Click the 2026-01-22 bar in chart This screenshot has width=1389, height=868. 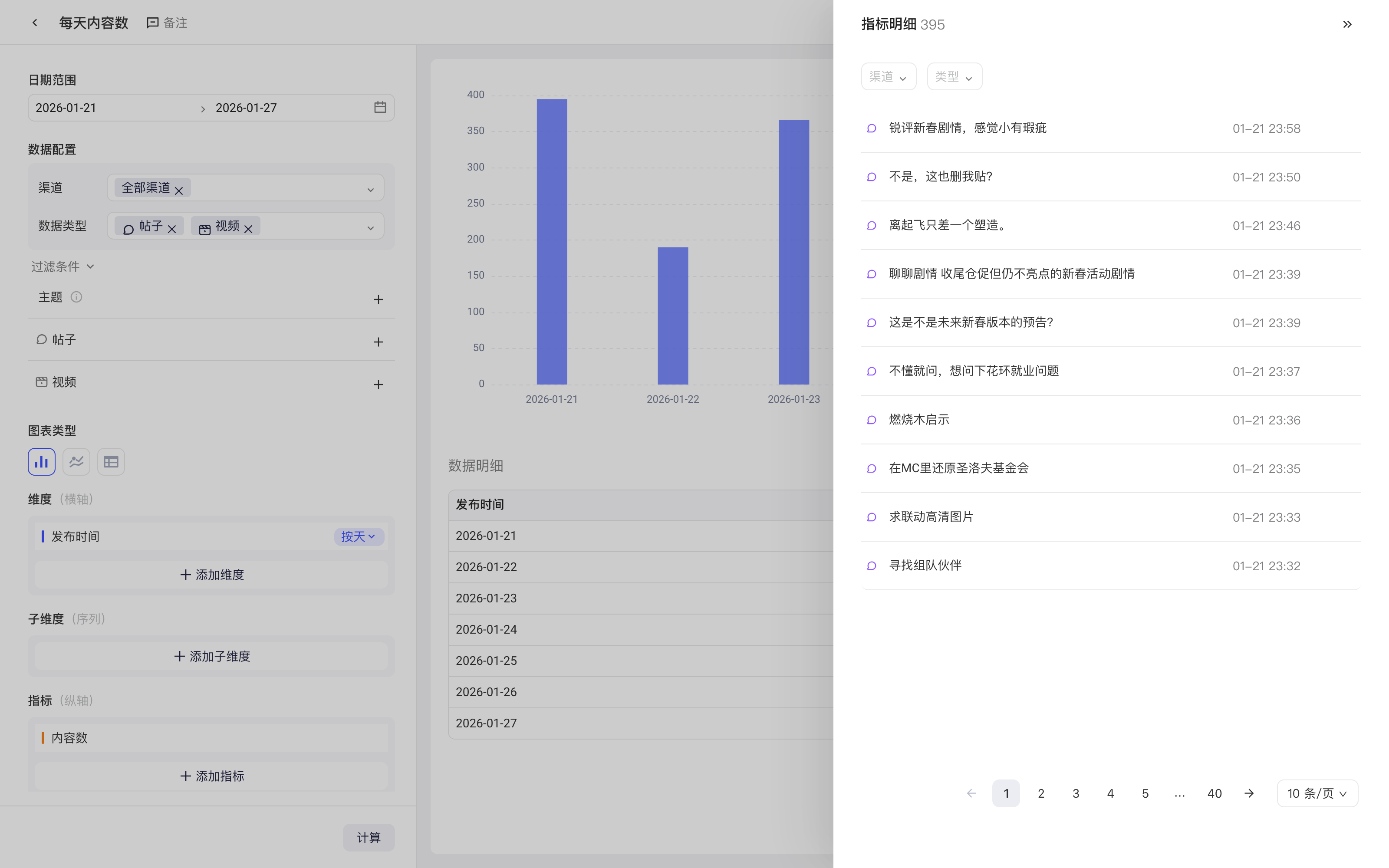coord(673,316)
